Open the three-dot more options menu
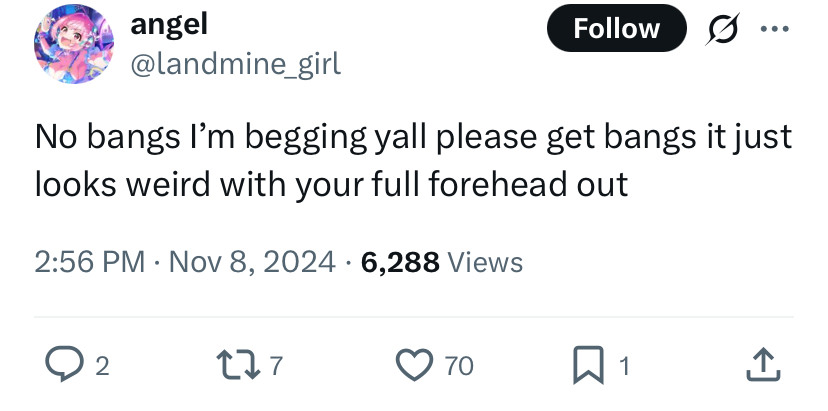 775,29
